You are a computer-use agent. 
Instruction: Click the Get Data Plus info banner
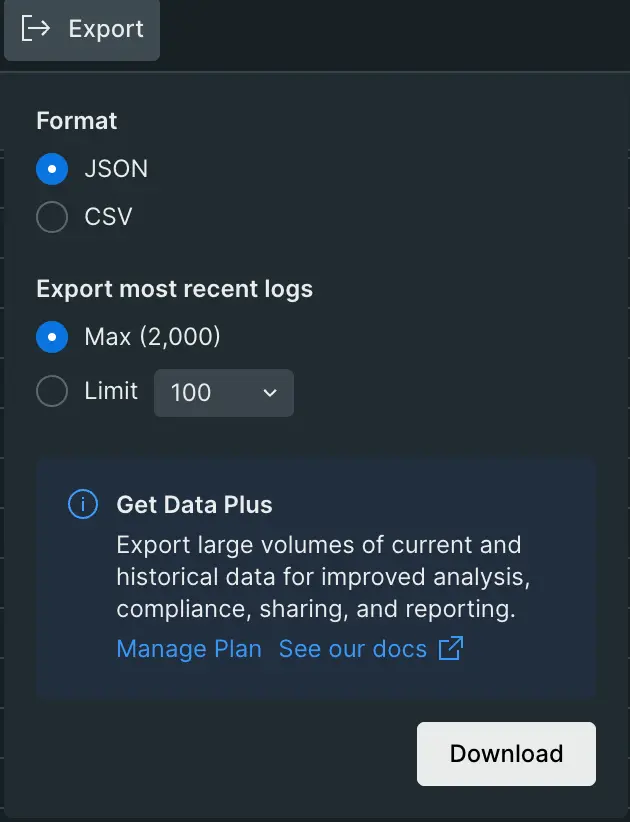(x=315, y=578)
